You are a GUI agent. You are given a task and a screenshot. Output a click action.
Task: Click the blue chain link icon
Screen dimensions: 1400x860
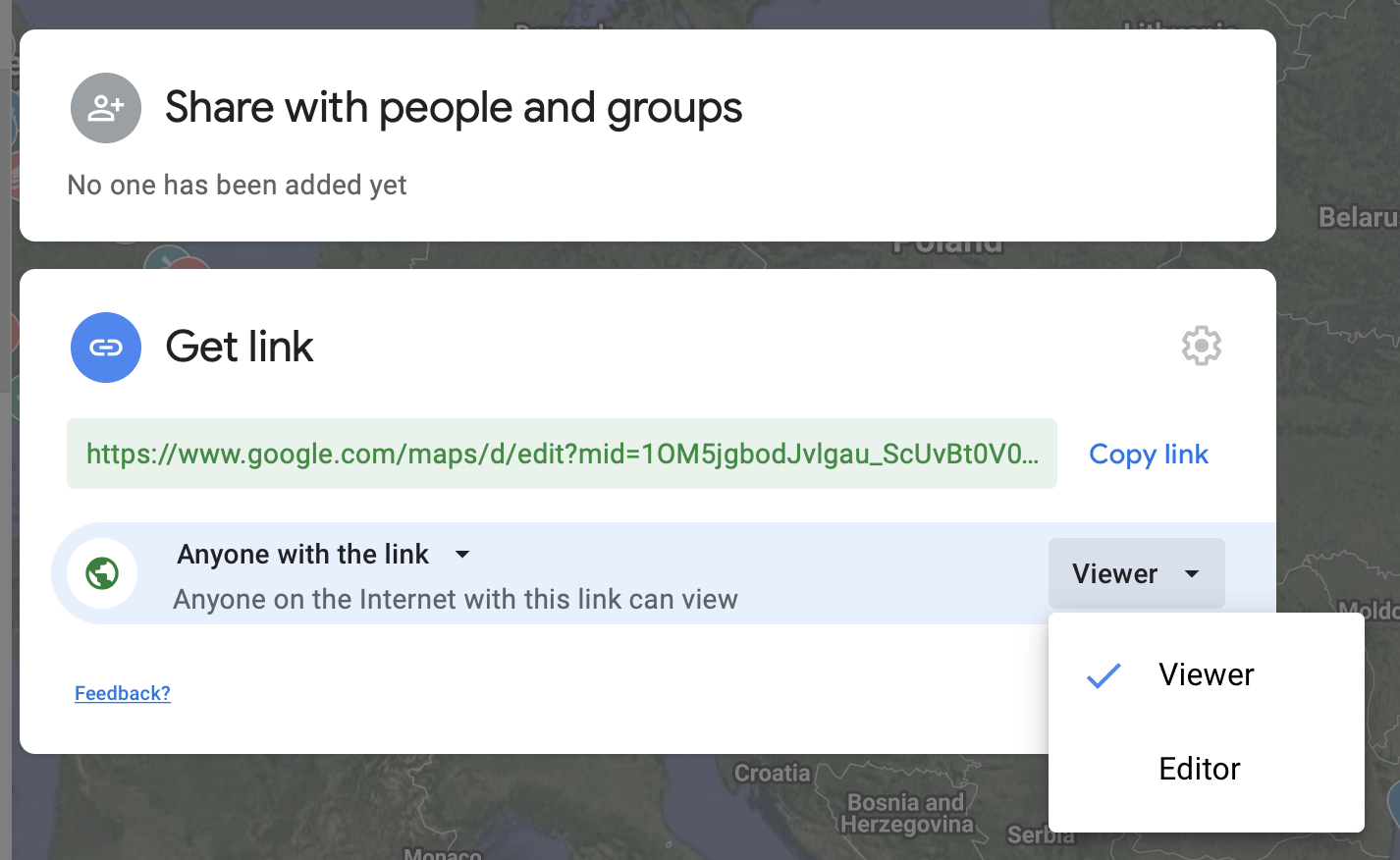pyautogui.click(x=106, y=348)
